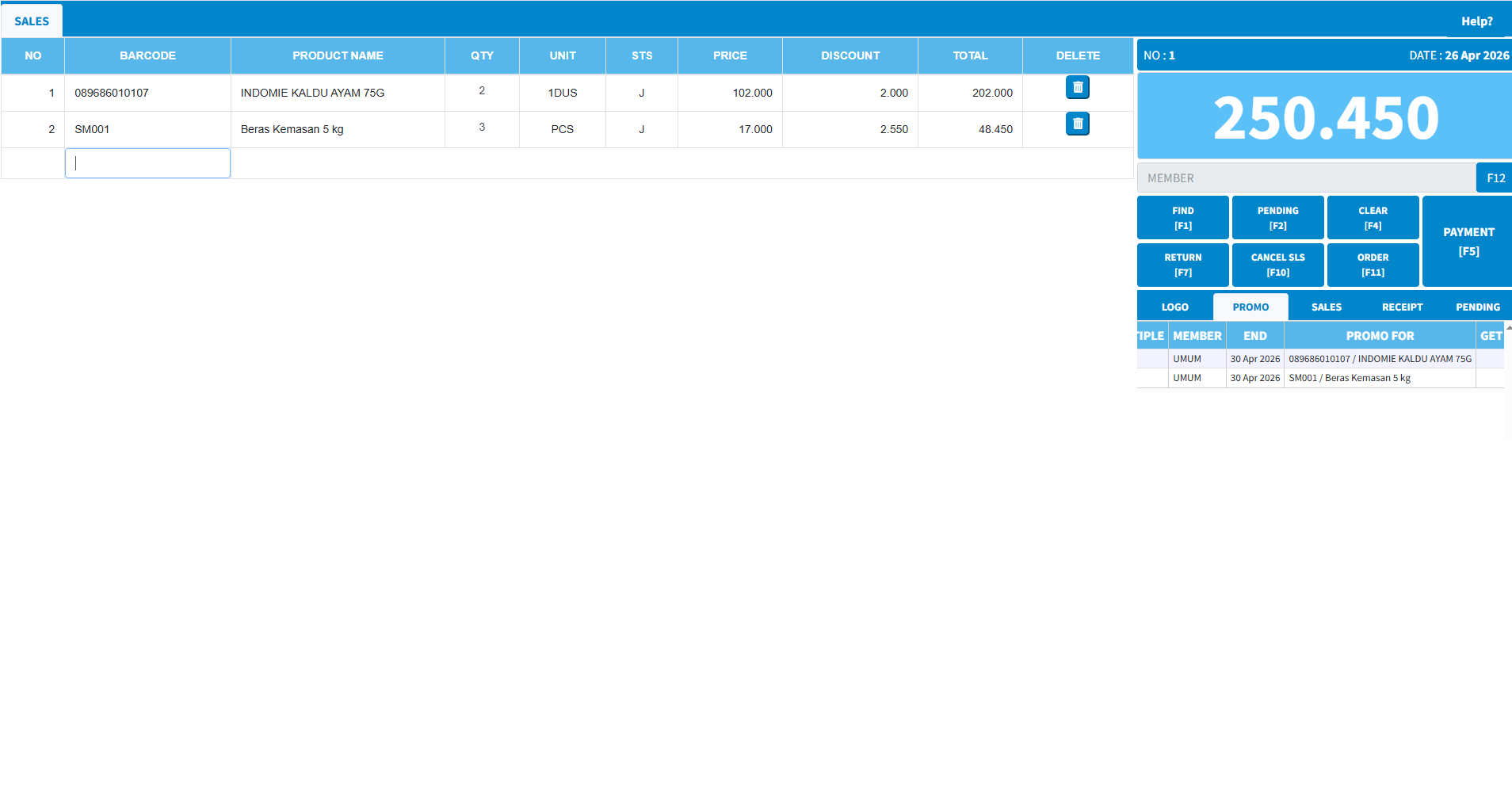Image resolution: width=1512 pixels, height=786 pixels.
Task: Switch to the SALES tab in the lower panel
Action: (1326, 307)
